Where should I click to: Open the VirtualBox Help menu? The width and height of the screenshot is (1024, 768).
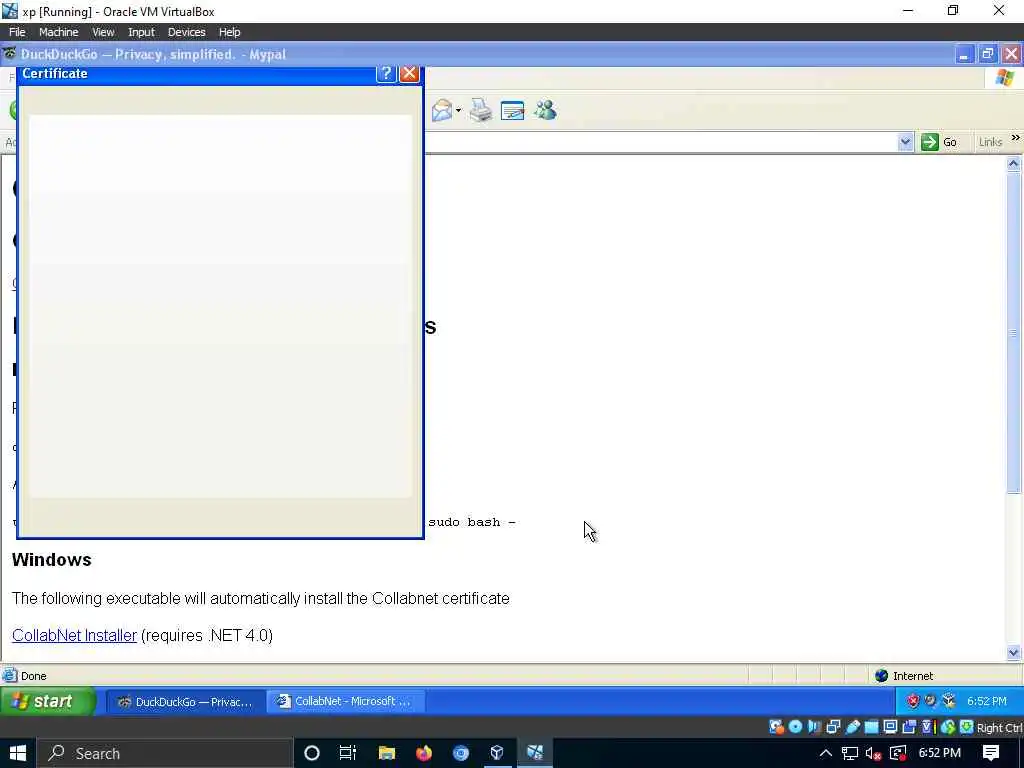(x=229, y=32)
